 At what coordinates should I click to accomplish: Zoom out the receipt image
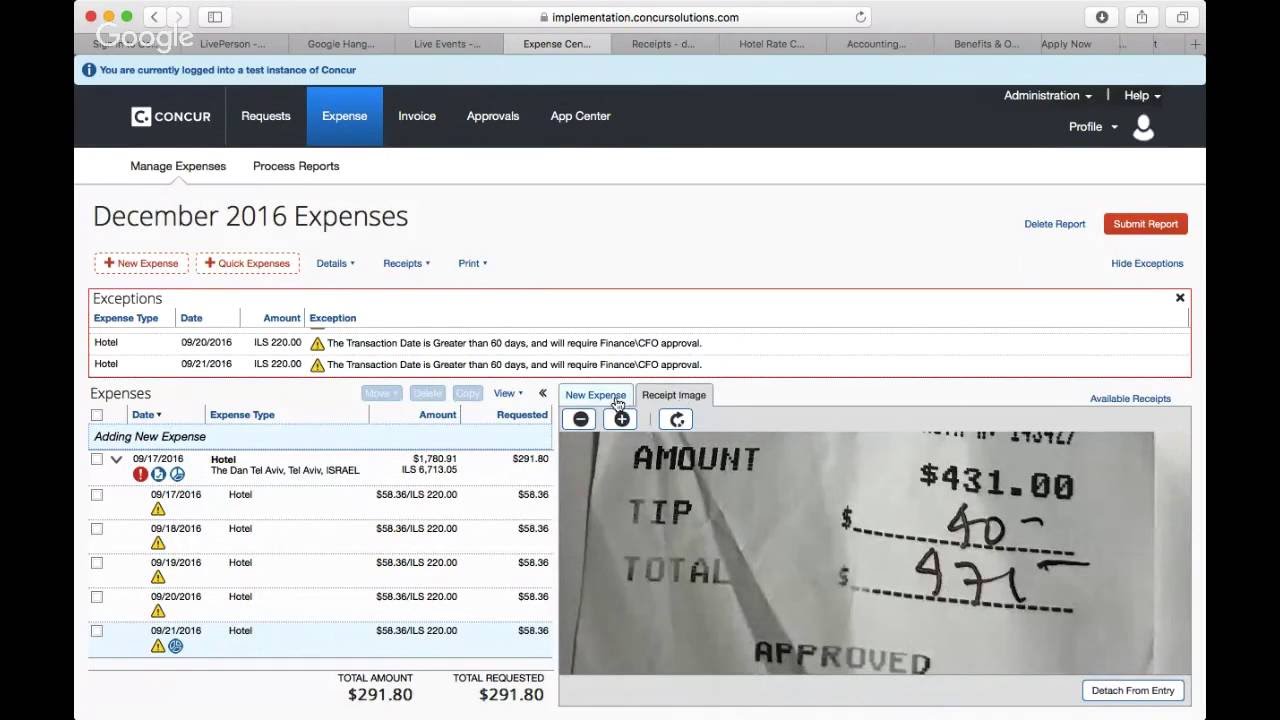[580, 420]
